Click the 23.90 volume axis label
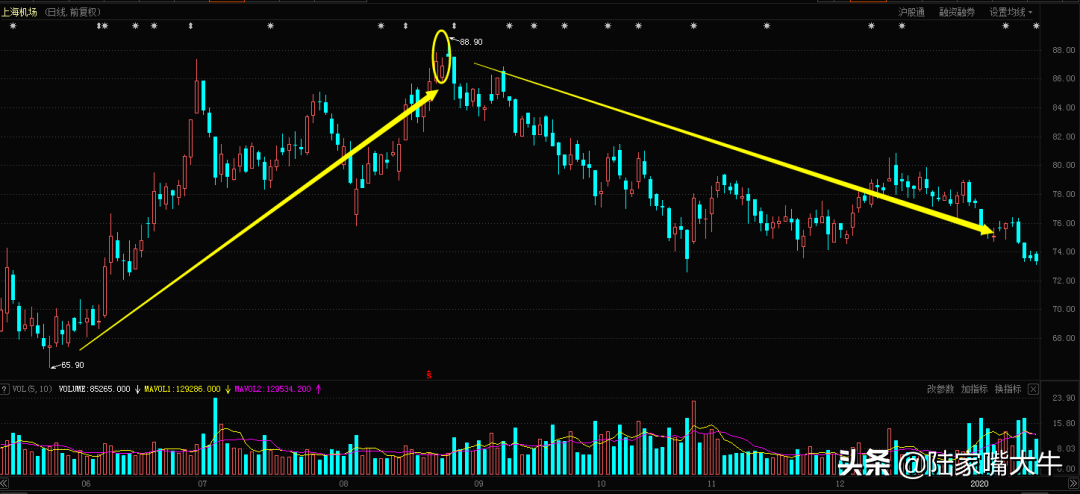The image size is (1080, 494). pos(1062,399)
